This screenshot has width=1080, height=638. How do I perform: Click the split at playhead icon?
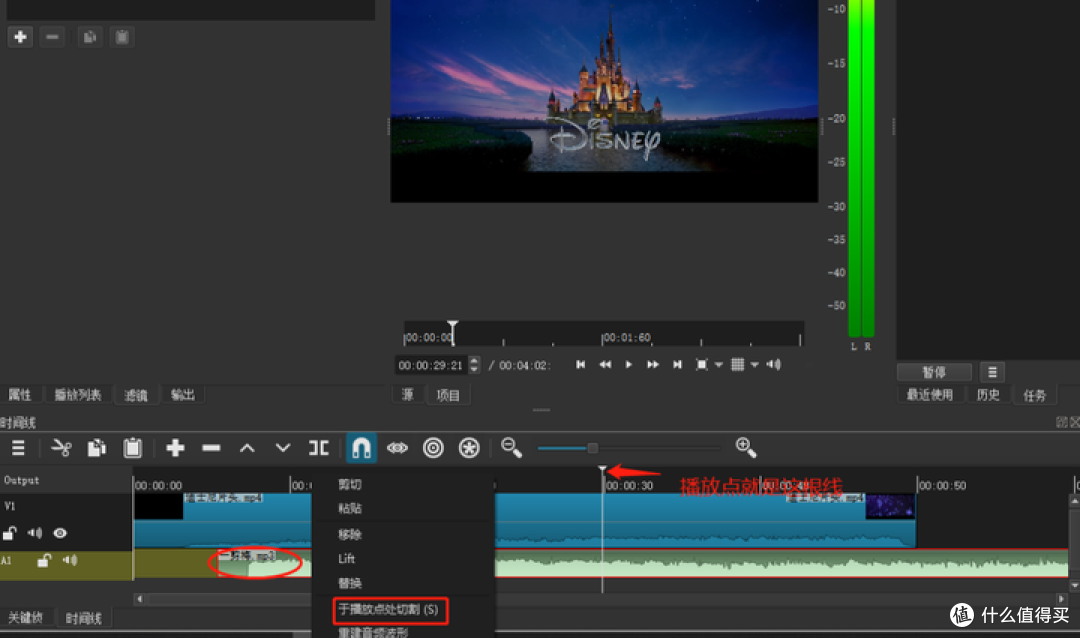(x=319, y=448)
